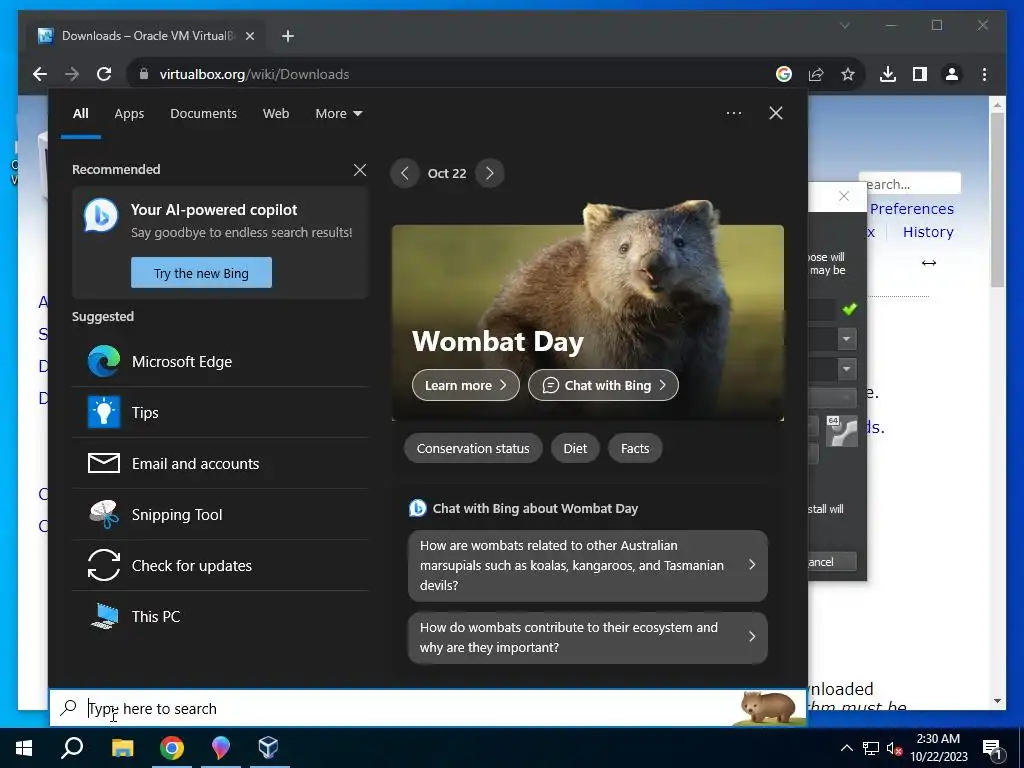1024x768 pixels.
Task: Open Check for updates suggestion
Action: pyautogui.click(x=220, y=565)
